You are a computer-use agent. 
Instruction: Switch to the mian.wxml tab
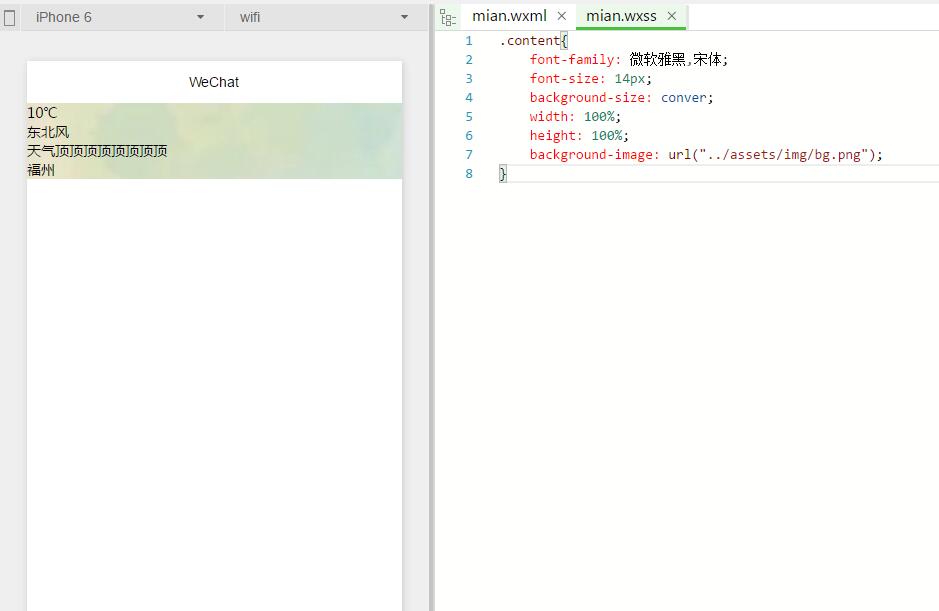pos(509,16)
